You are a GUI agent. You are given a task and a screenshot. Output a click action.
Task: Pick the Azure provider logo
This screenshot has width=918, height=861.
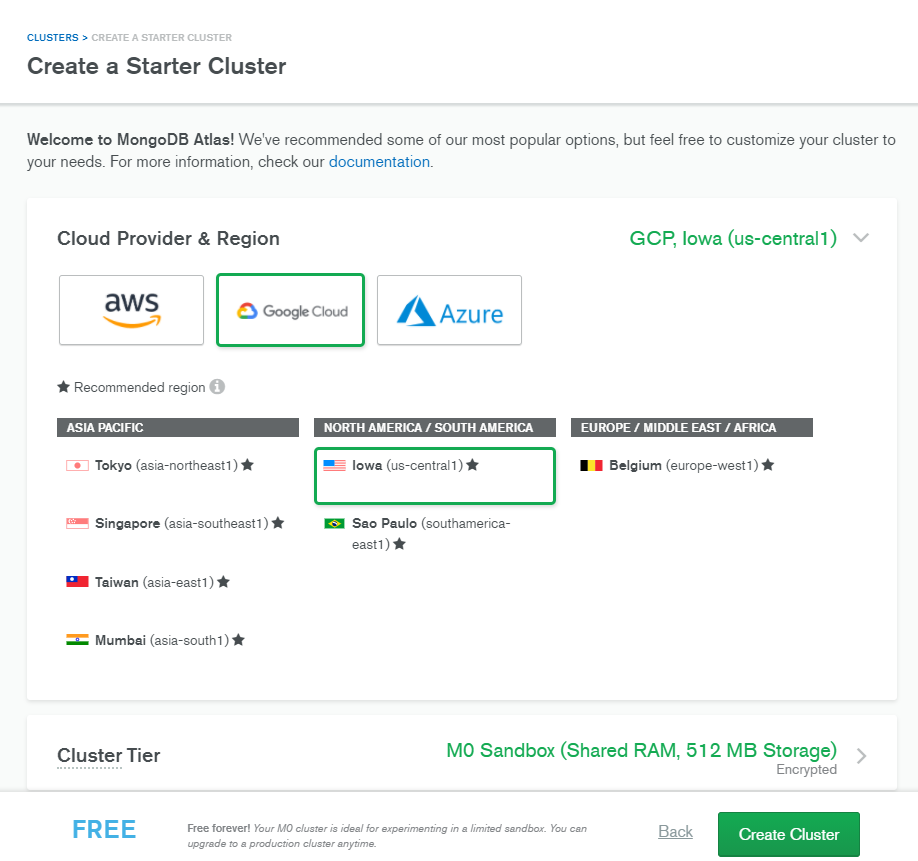click(449, 310)
